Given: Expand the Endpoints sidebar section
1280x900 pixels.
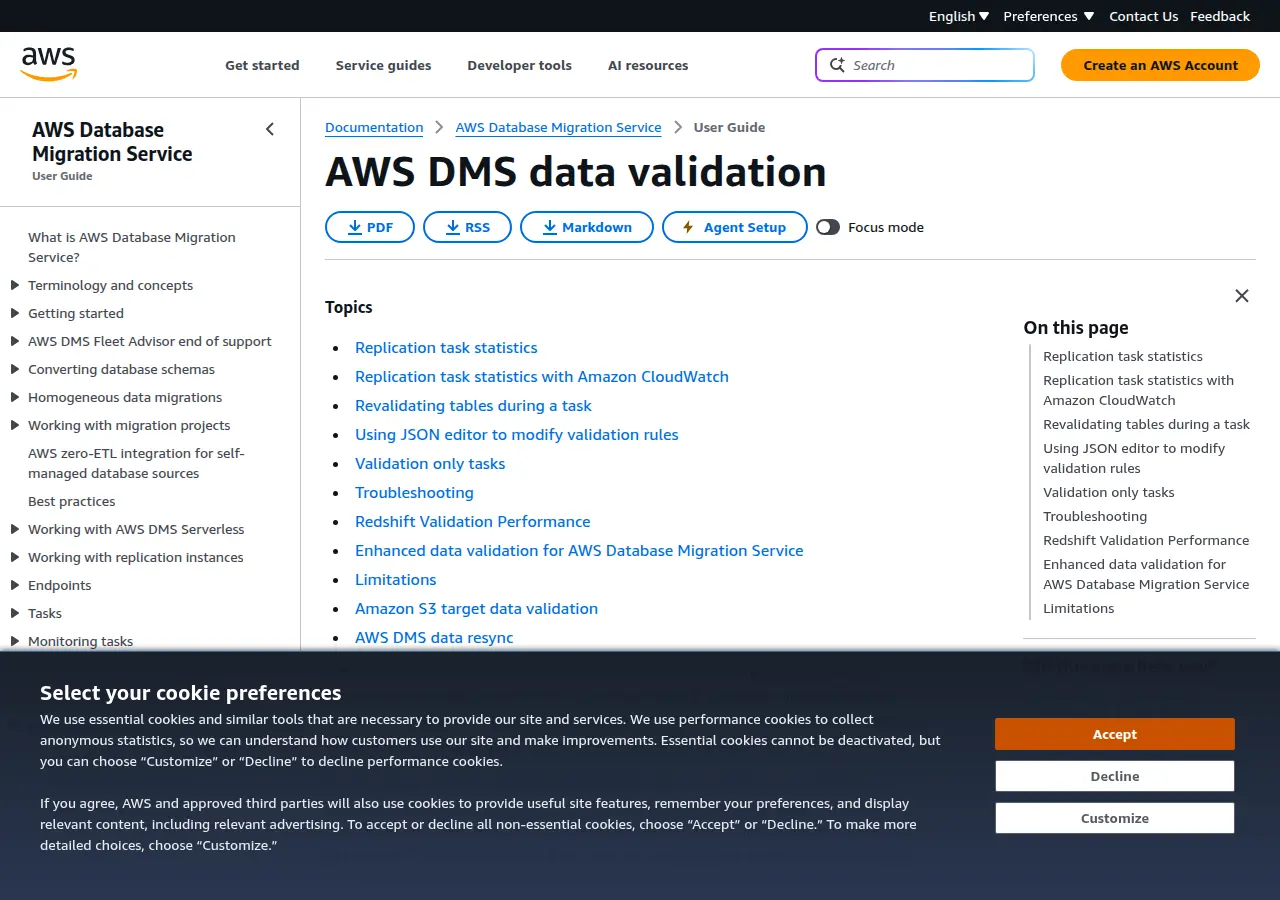Looking at the screenshot, I should click(x=15, y=585).
